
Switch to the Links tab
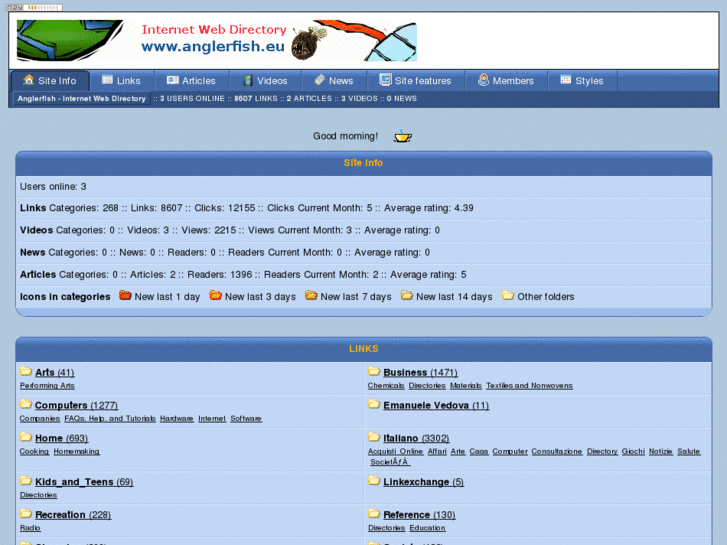click(x=122, y=81)
